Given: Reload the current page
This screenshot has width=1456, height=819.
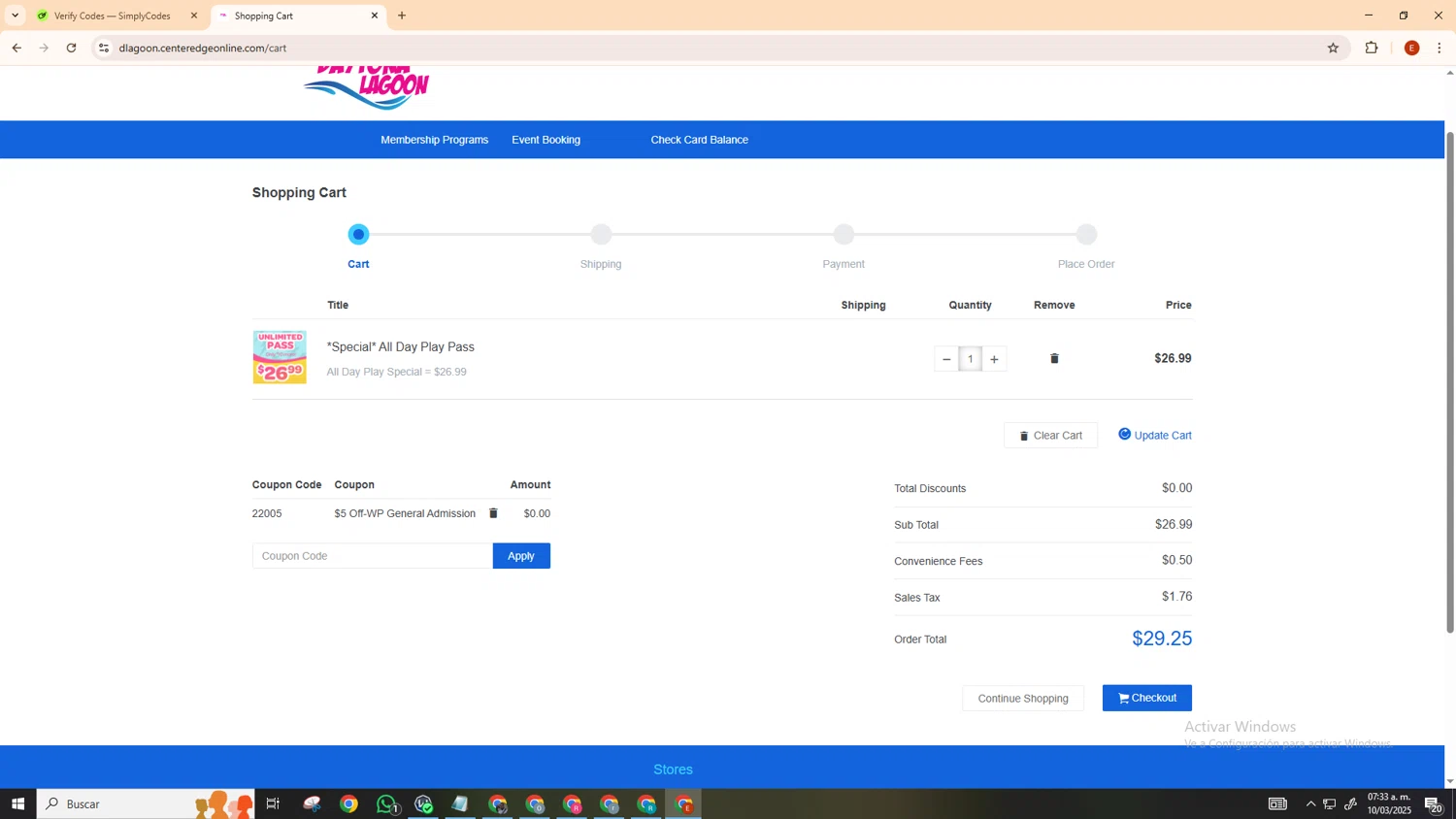Looking at the screenshot, I should coord(71,48).
